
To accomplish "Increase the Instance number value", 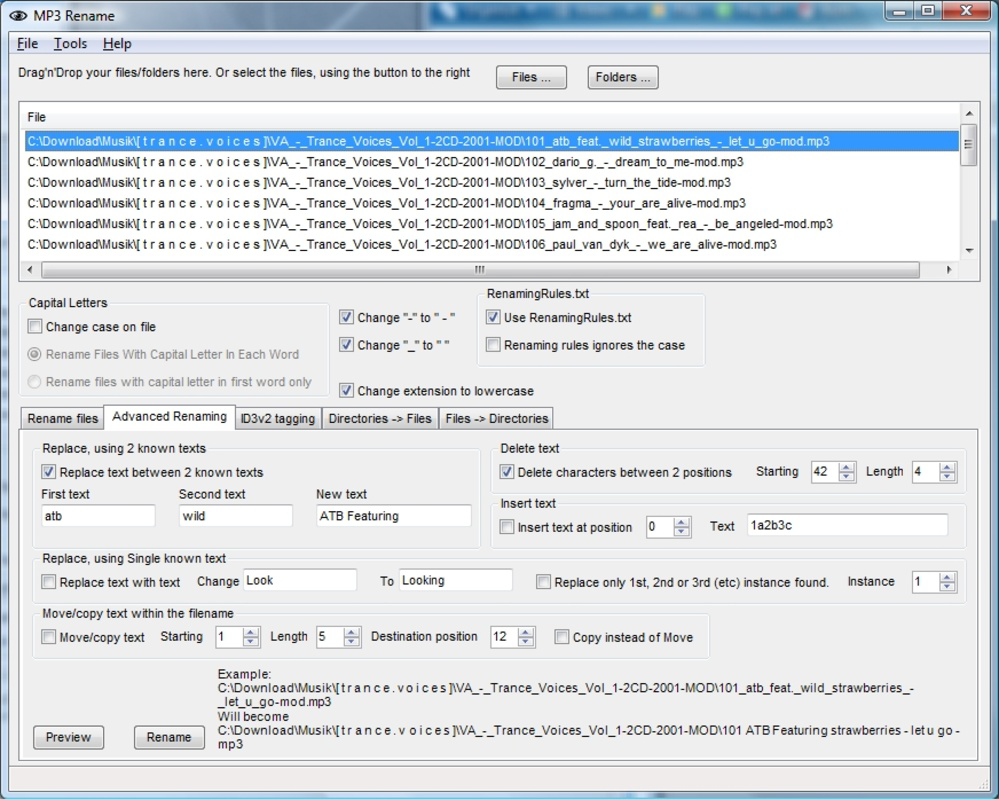I will click(947, 577).
